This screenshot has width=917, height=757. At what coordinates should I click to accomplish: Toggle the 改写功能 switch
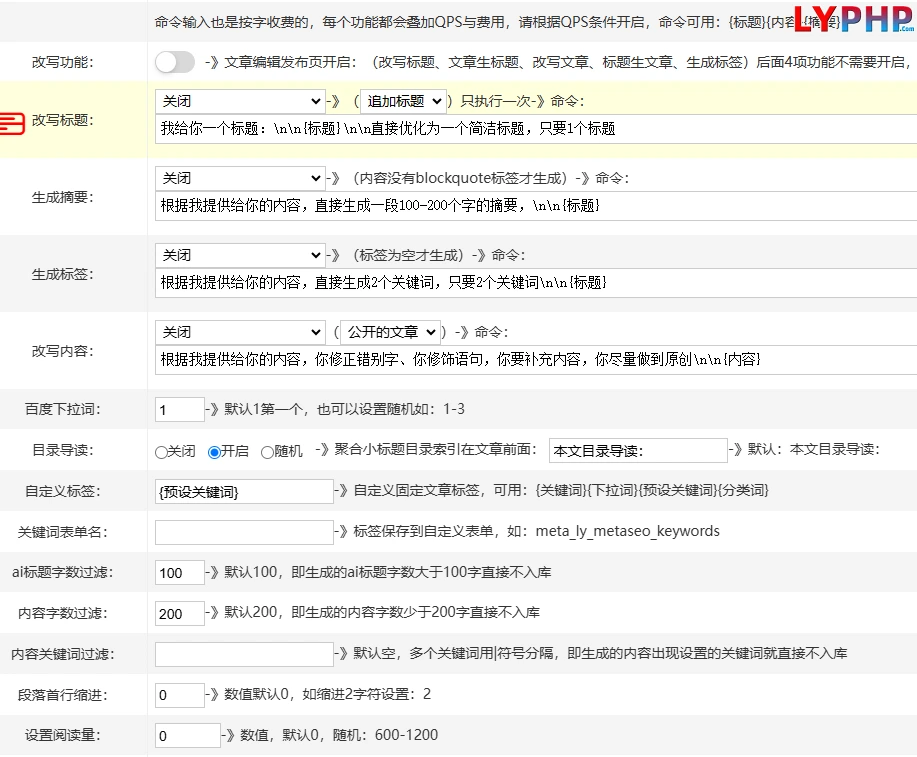pos(175,62)
